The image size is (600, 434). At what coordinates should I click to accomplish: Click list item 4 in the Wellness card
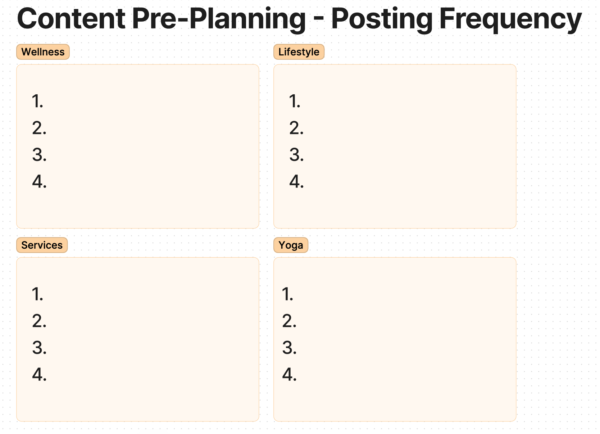coord(39,182)
